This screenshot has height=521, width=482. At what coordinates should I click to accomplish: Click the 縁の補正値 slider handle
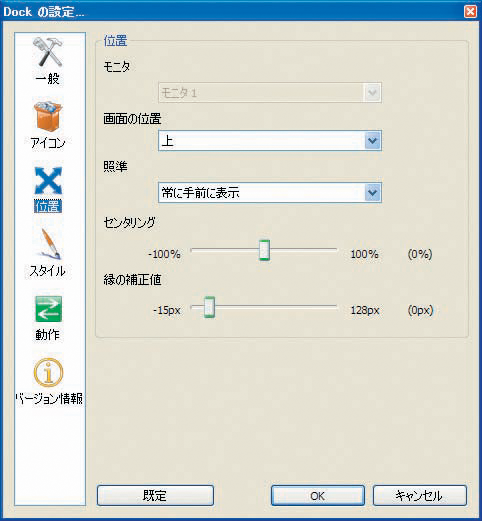point(209,307)
